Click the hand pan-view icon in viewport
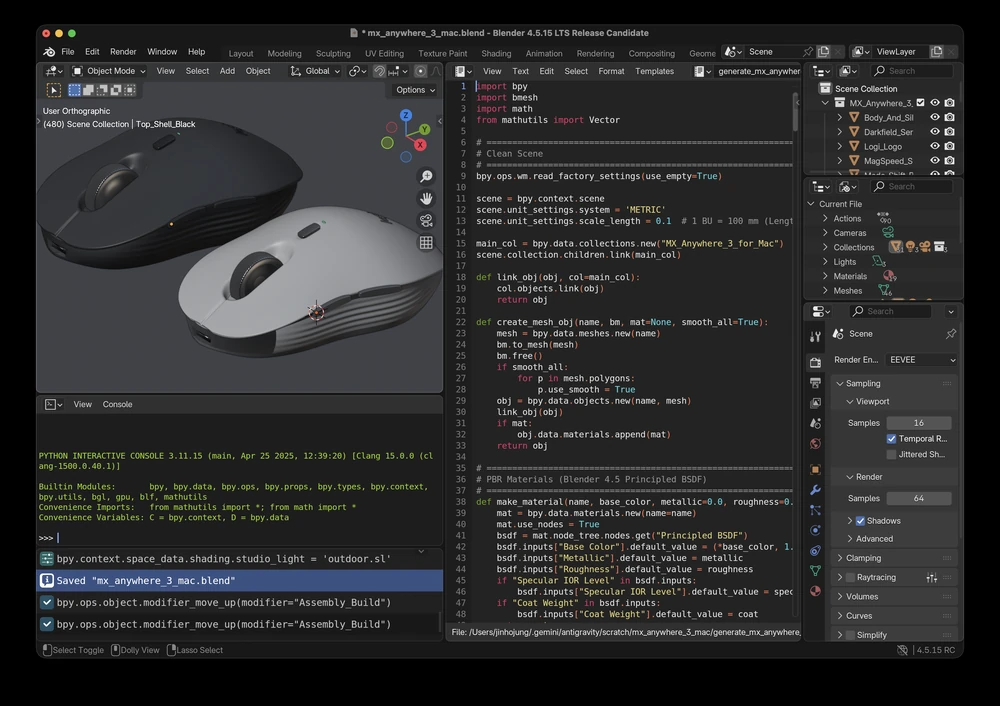The height and width of the screenshot is (706, 1000). click(x=426, y=198)
